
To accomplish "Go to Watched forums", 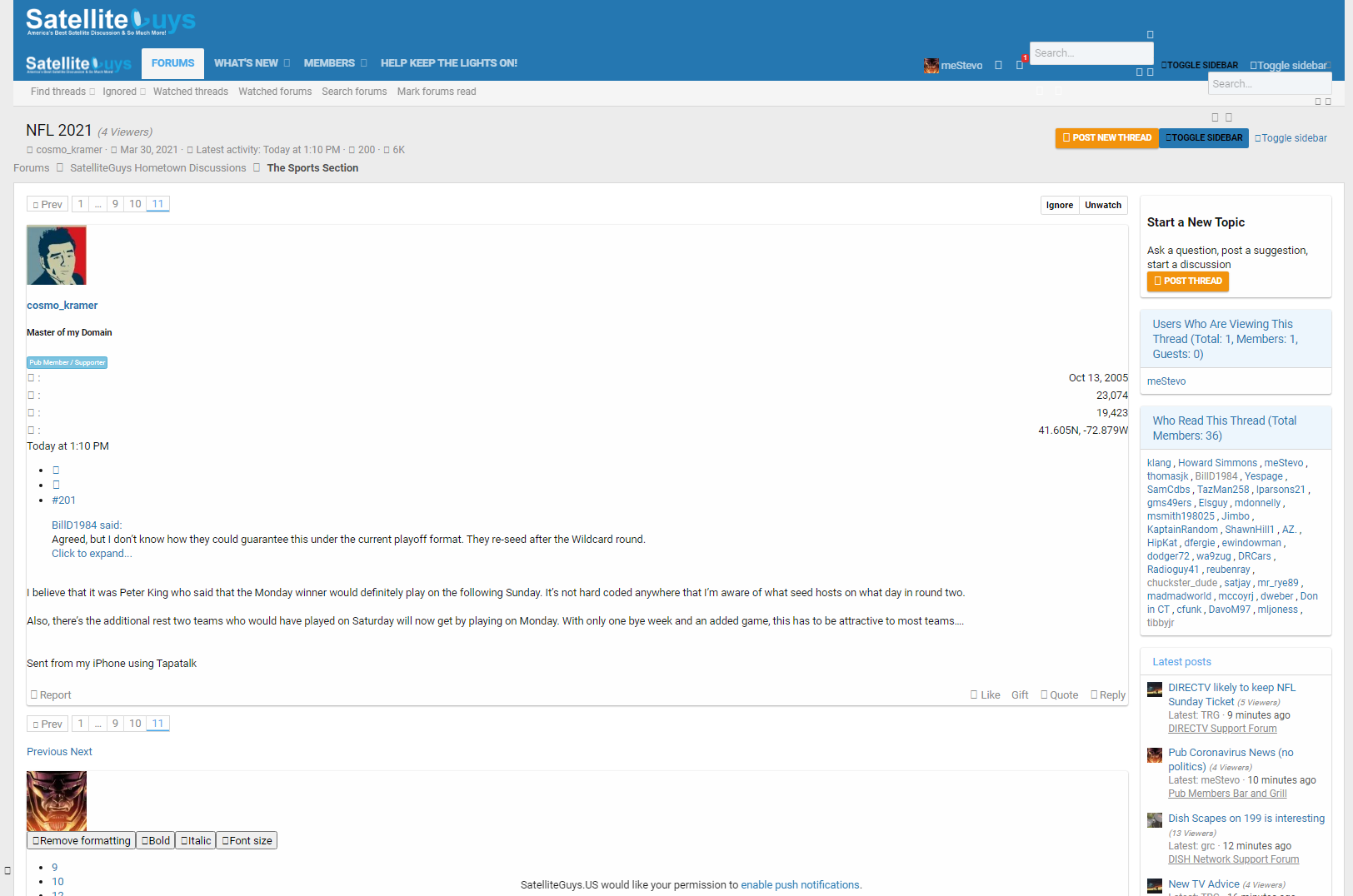I will coord(275,92).
